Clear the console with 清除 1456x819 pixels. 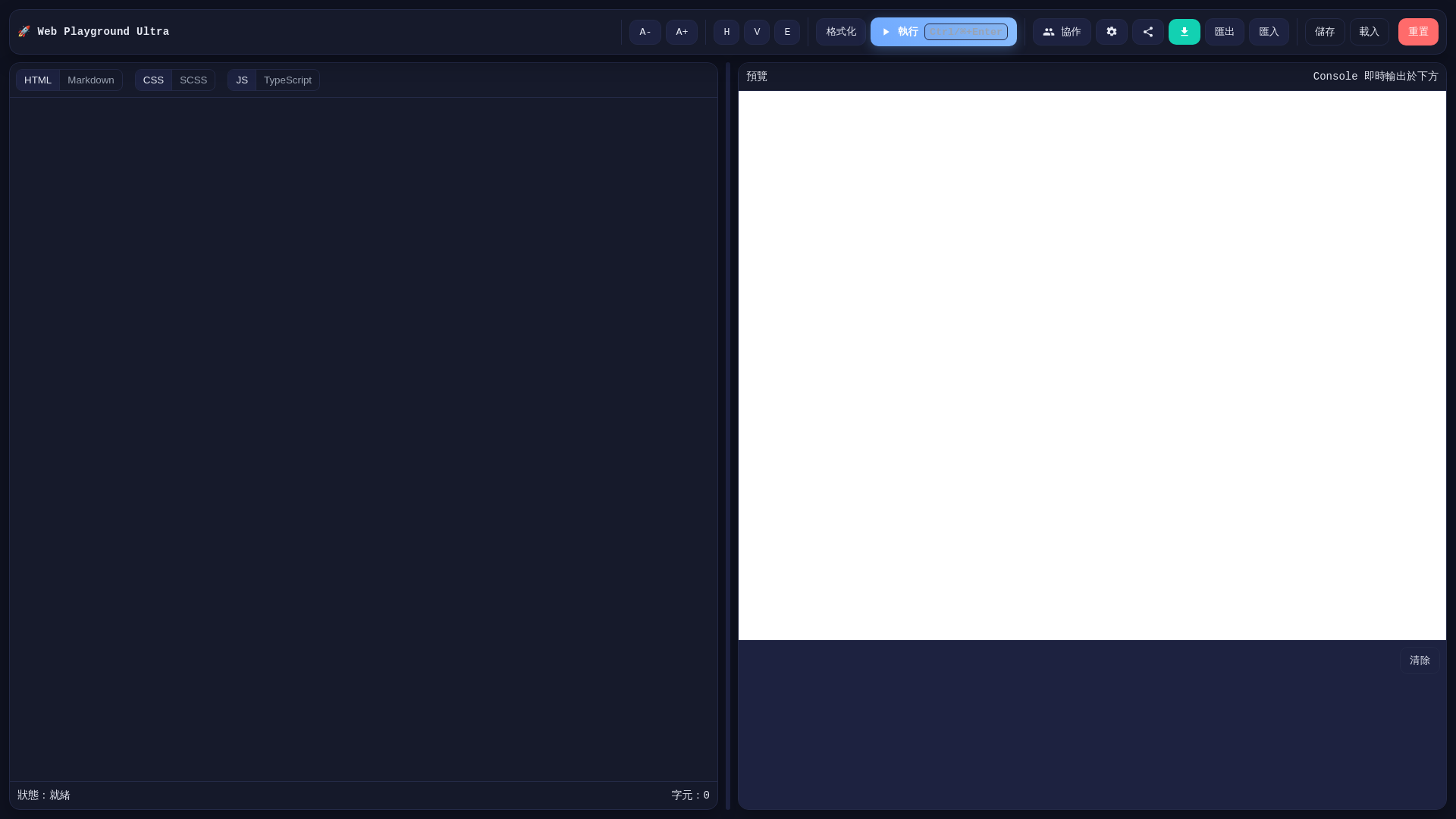(1420, 661)
